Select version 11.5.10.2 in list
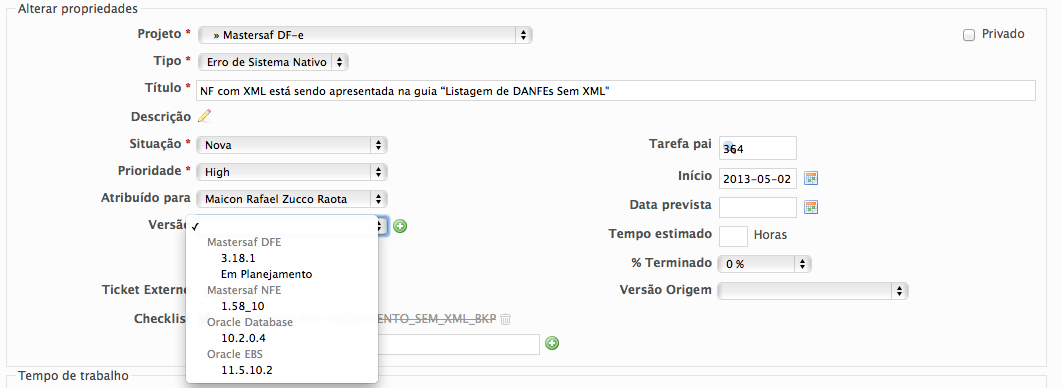 282,370
